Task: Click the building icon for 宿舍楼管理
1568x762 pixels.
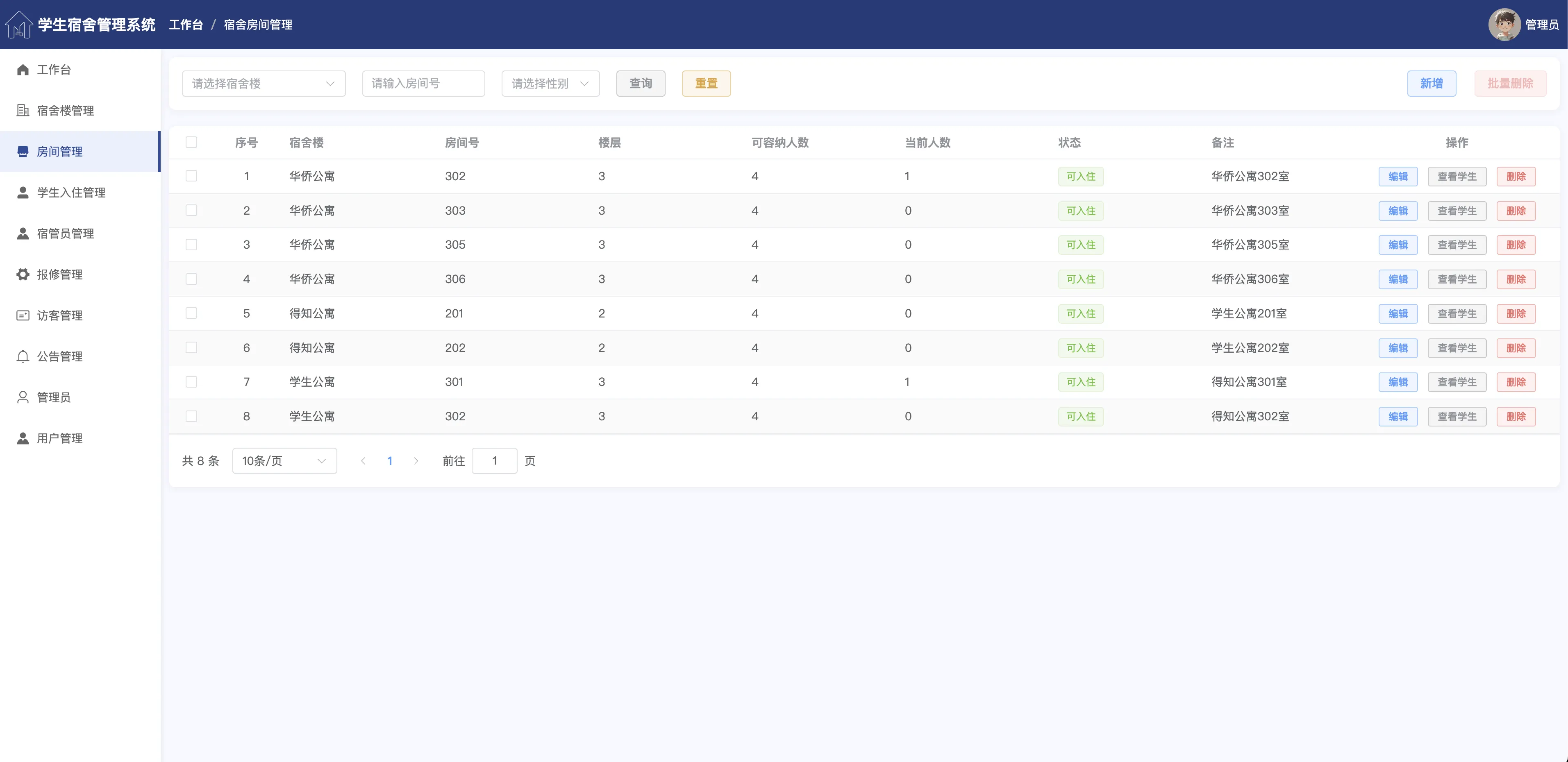Action: (23, 110)
